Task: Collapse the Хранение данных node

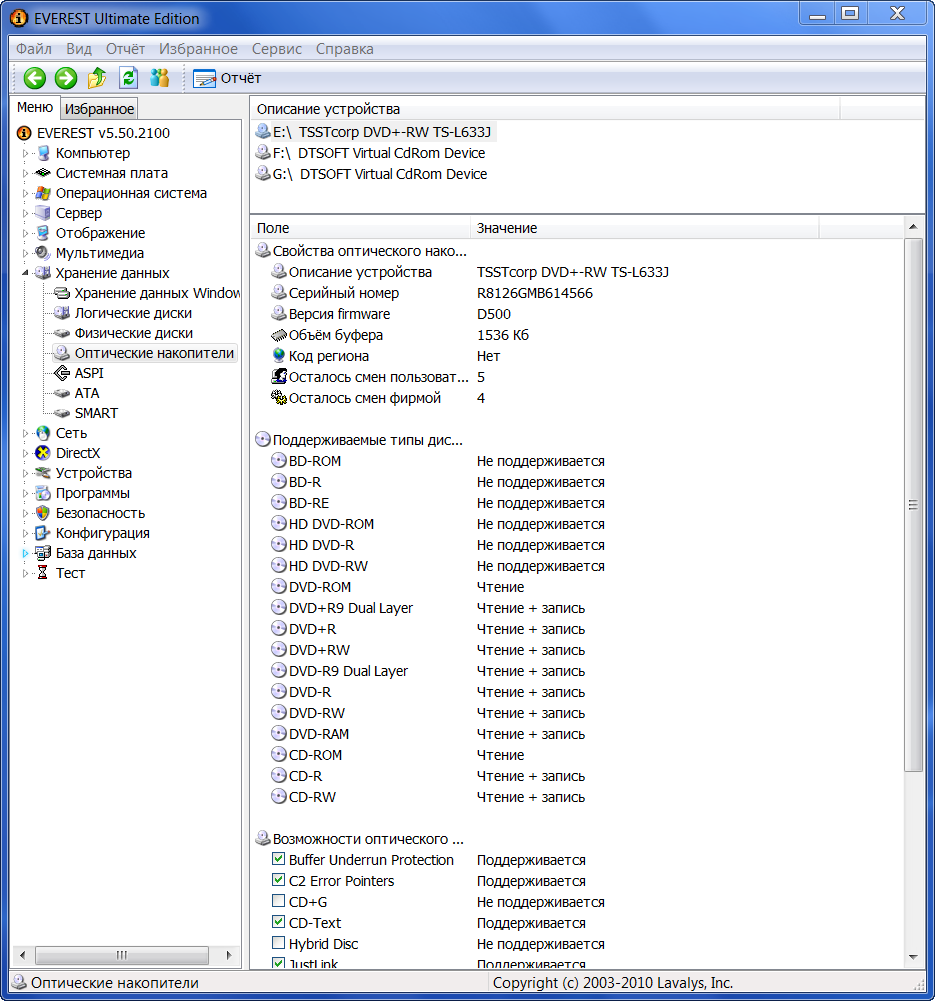Action: [26, 273]
